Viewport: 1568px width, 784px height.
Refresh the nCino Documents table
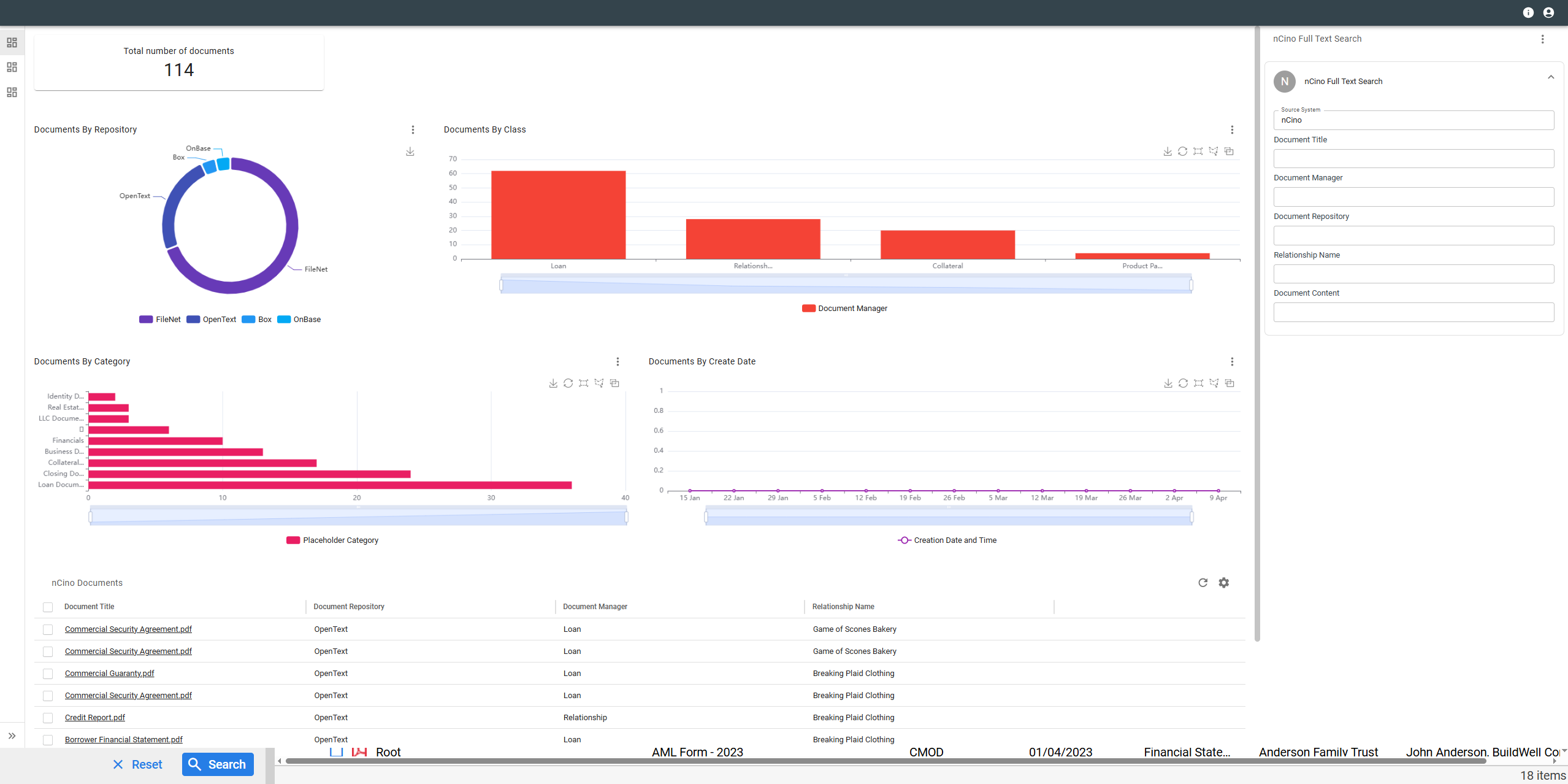click(1204, 582)
